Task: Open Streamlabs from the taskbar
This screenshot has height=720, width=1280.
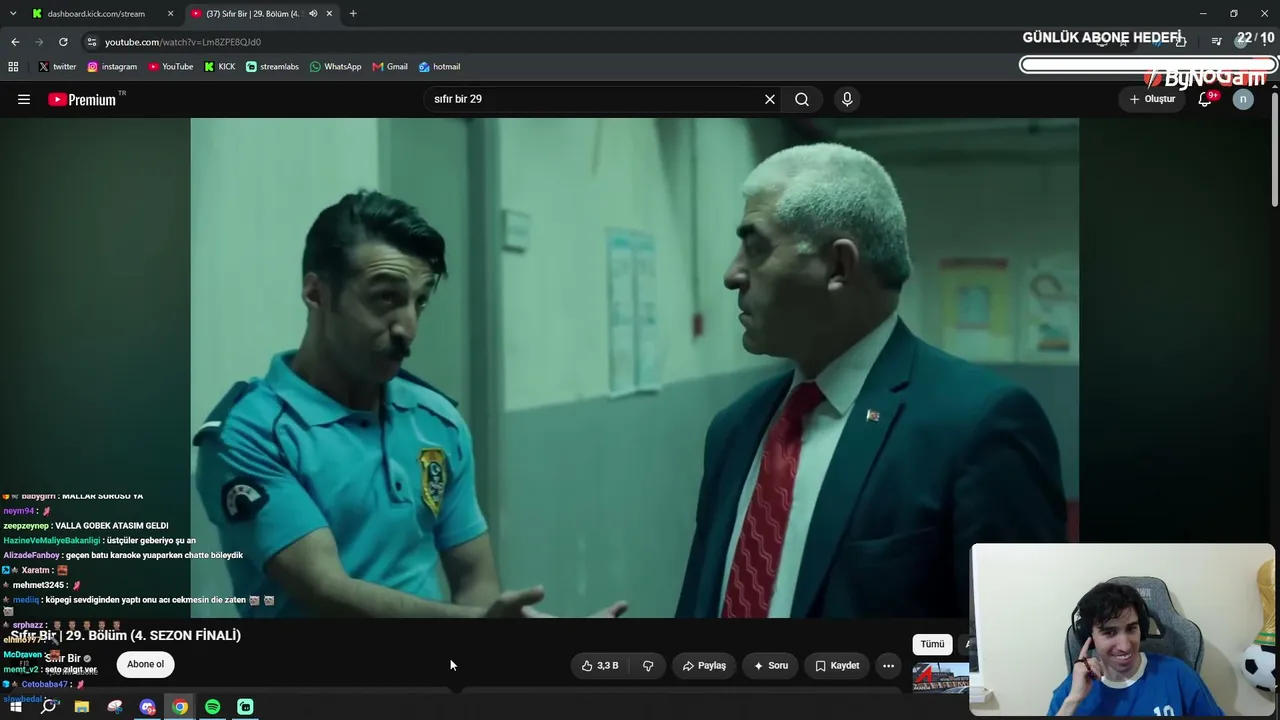Action: 246,707
